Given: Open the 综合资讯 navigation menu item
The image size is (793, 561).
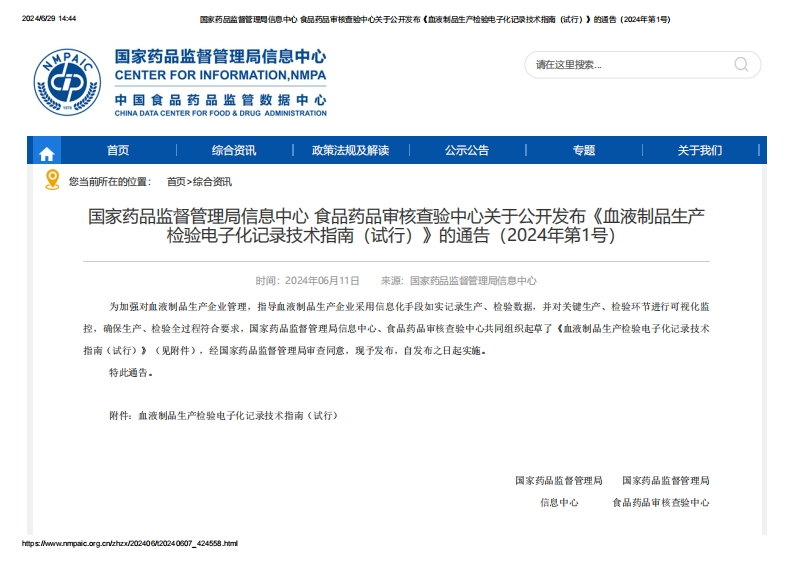Looking at the screenshot, I should (233, 151).
